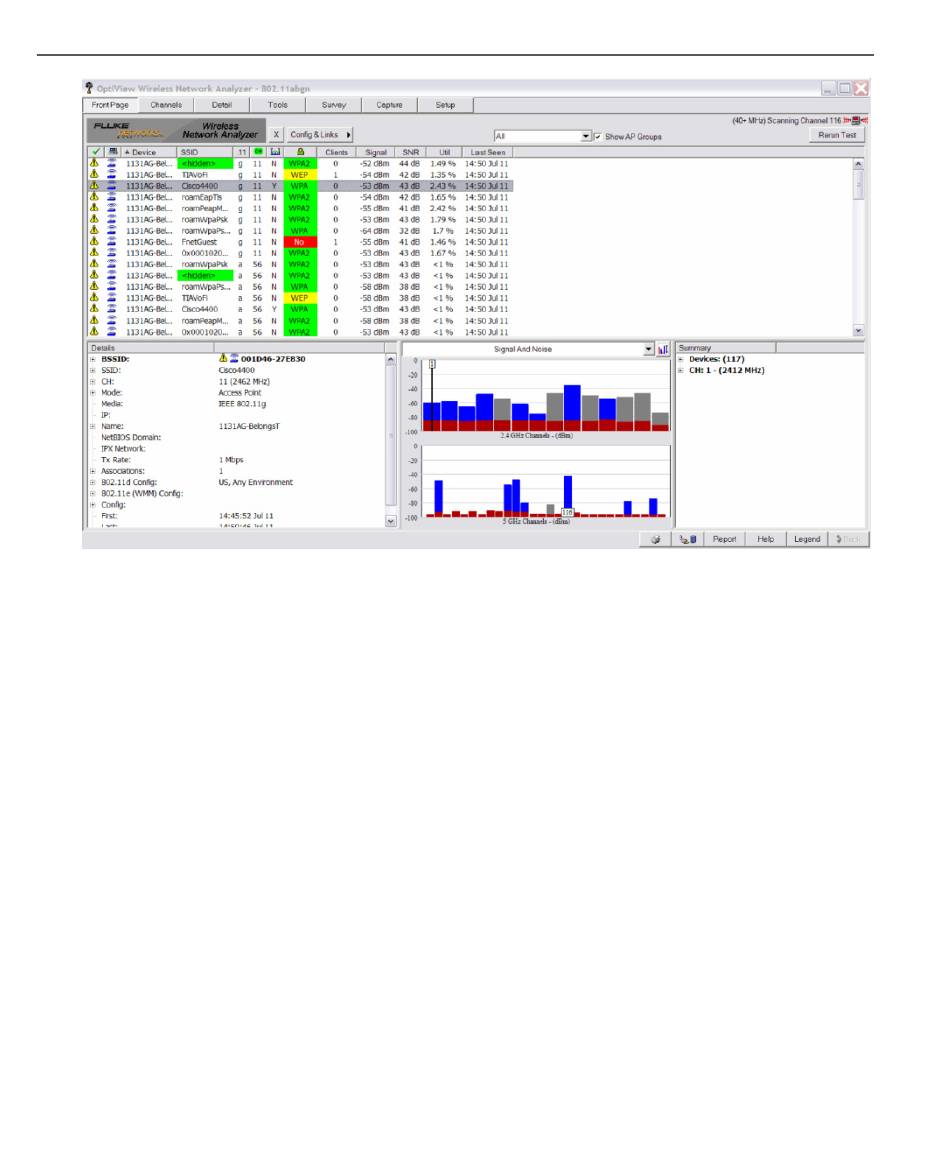Switch to the Front Page tab
This screenshot has height=1153, width=950.
point(110,105)
